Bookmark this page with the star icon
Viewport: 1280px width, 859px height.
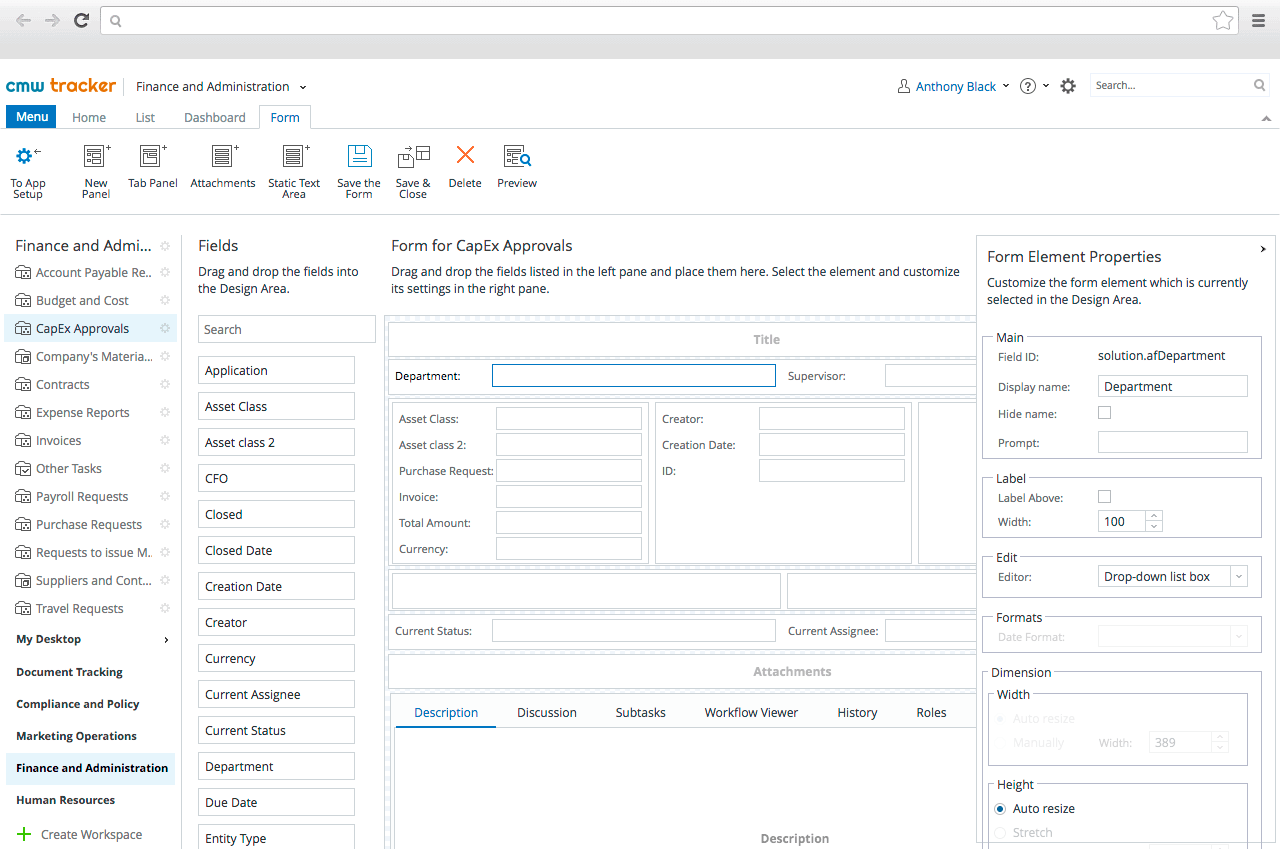pyautogui.click(x=1222, y=20)
